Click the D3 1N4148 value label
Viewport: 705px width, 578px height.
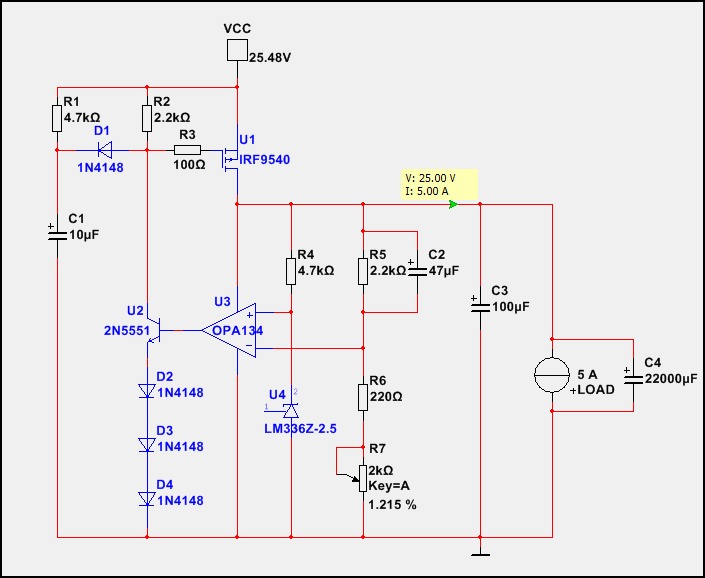[x=180, y=447]
